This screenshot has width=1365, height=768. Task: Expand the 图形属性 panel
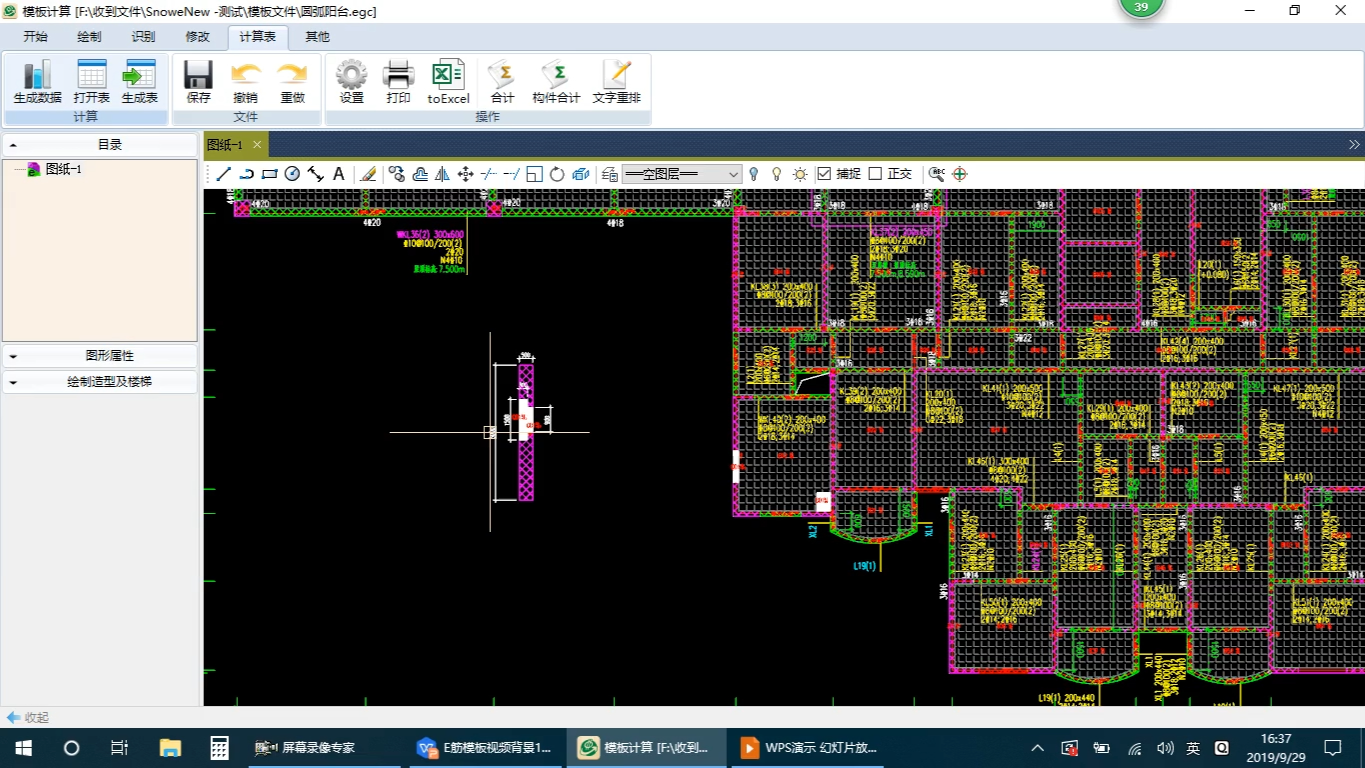[100, 356]
